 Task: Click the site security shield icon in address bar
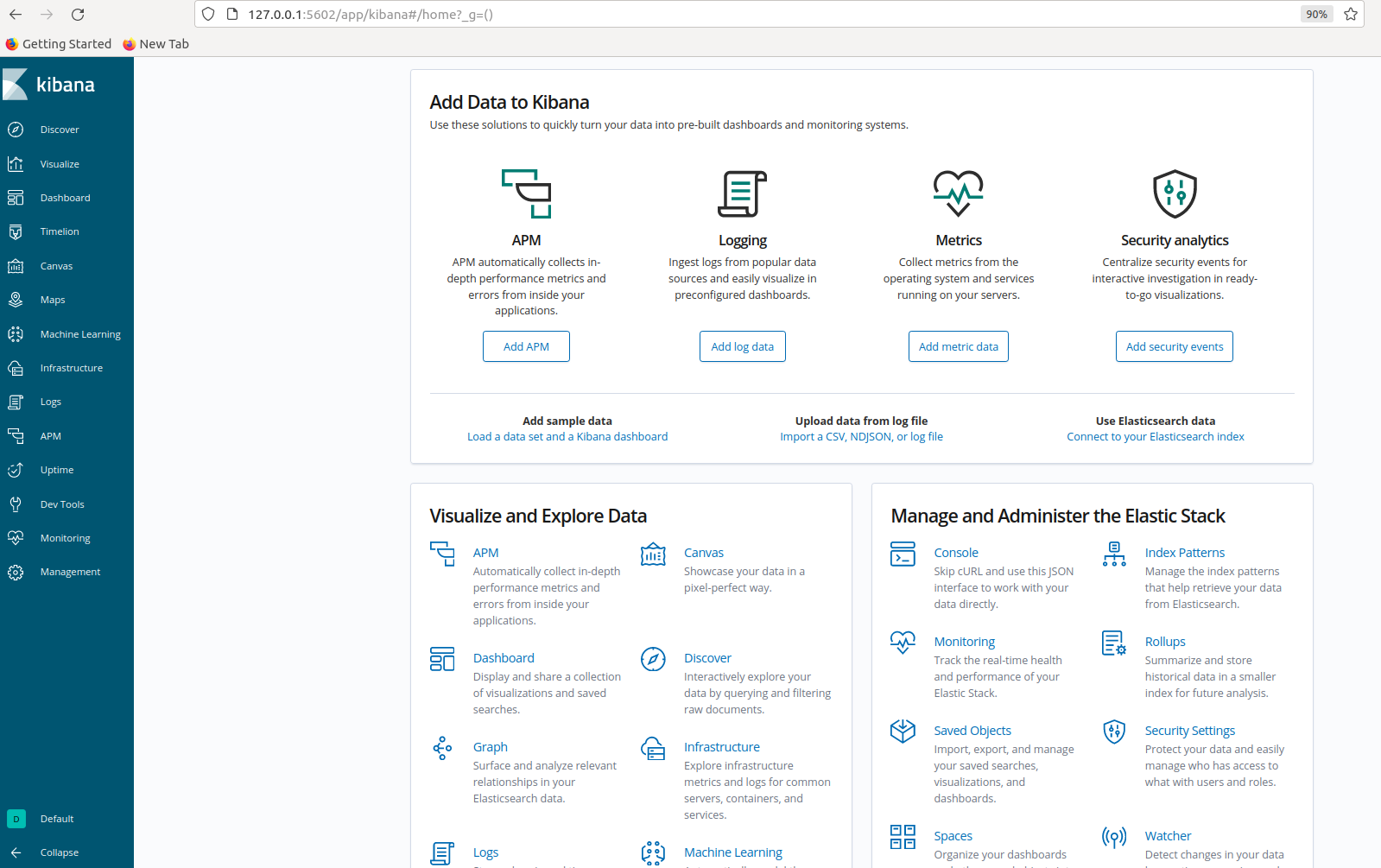(208, 14)
